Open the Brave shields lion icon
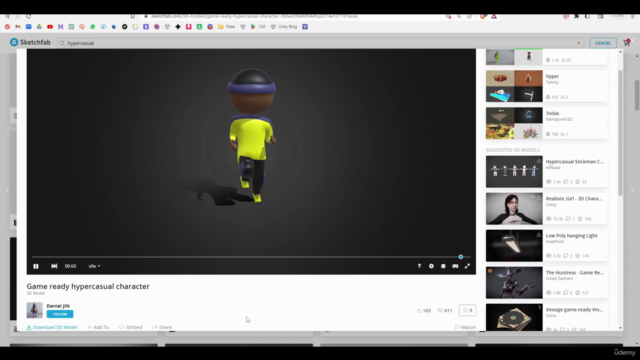This screenshot has width=640, height=360. click(x=483, y=16)
